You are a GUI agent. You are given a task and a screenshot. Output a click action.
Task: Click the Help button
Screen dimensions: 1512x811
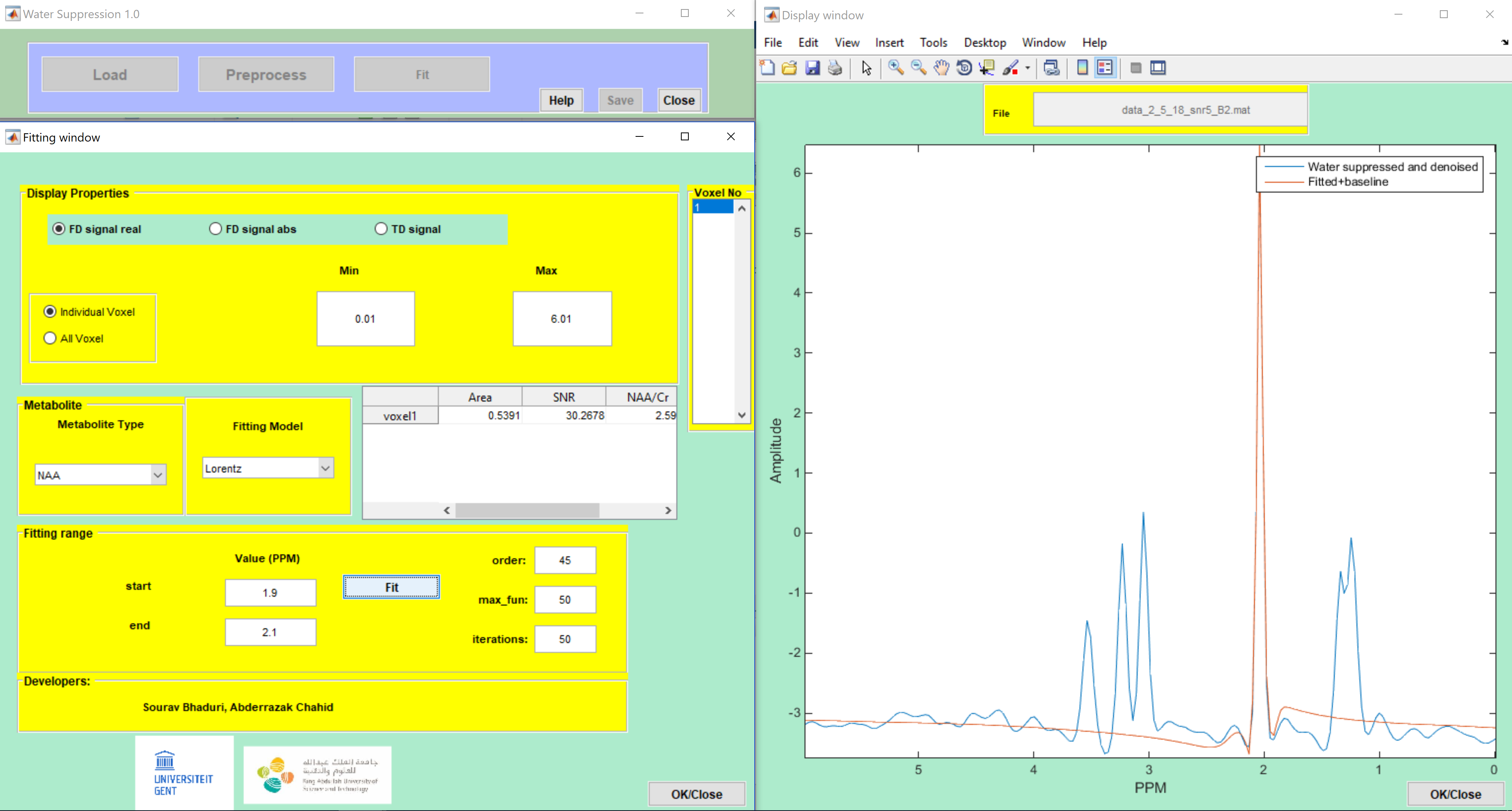[x=561, y=101]
